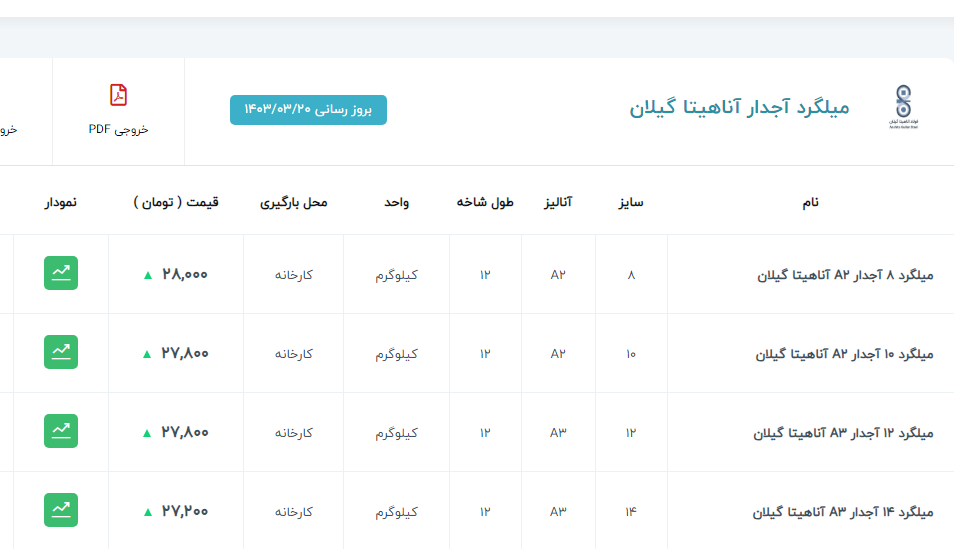Open chart for 8mm A2 rebar row
This screenshot has height=549, width=954.
(61, 274)
